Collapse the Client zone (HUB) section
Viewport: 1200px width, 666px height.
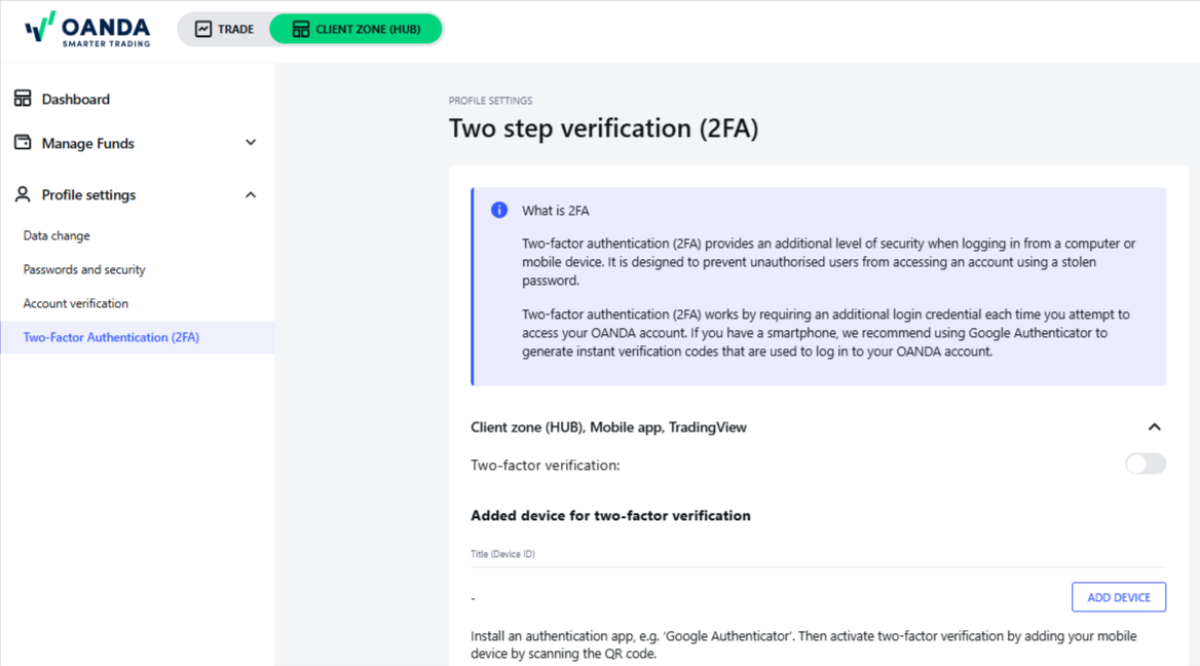coord(1154,427)
